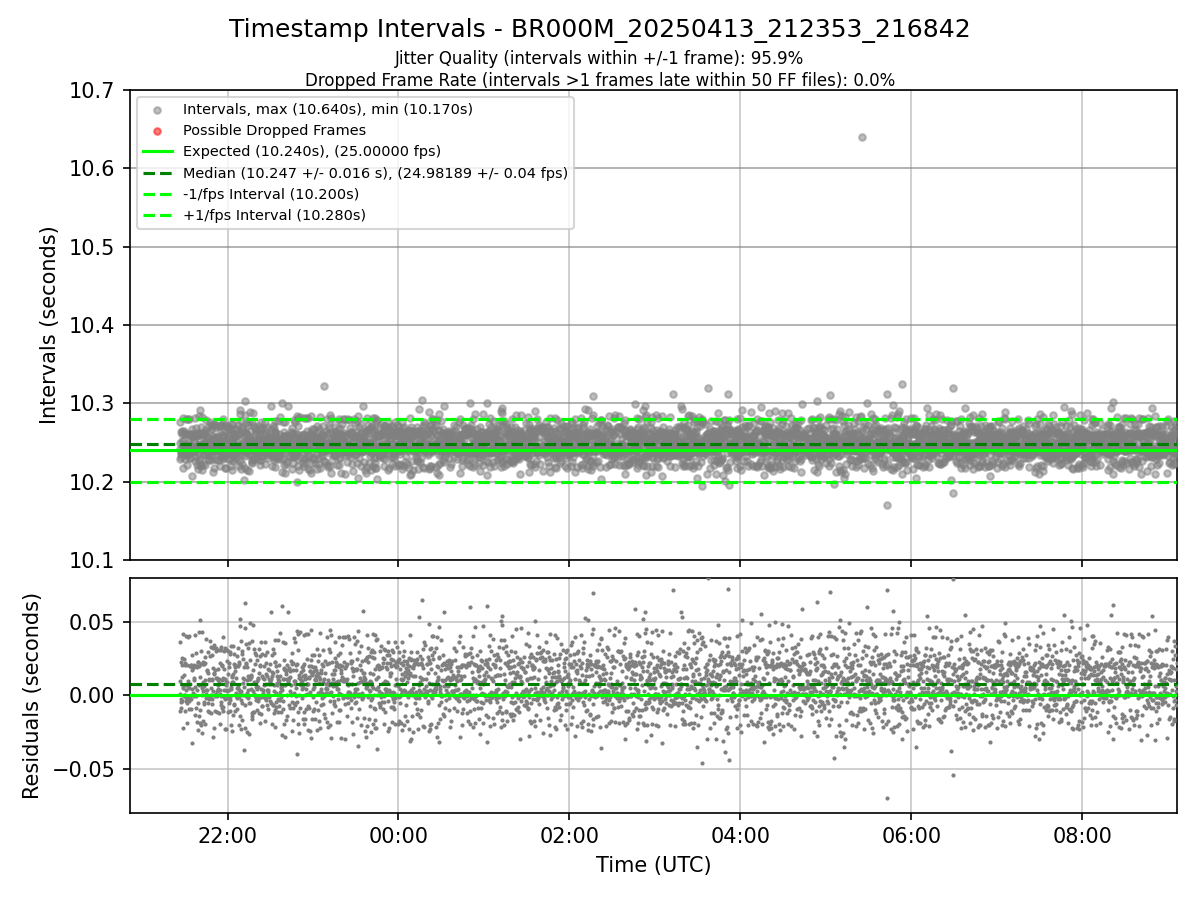Click the Possible Dropped Frames legend entry

pos(274,130)
